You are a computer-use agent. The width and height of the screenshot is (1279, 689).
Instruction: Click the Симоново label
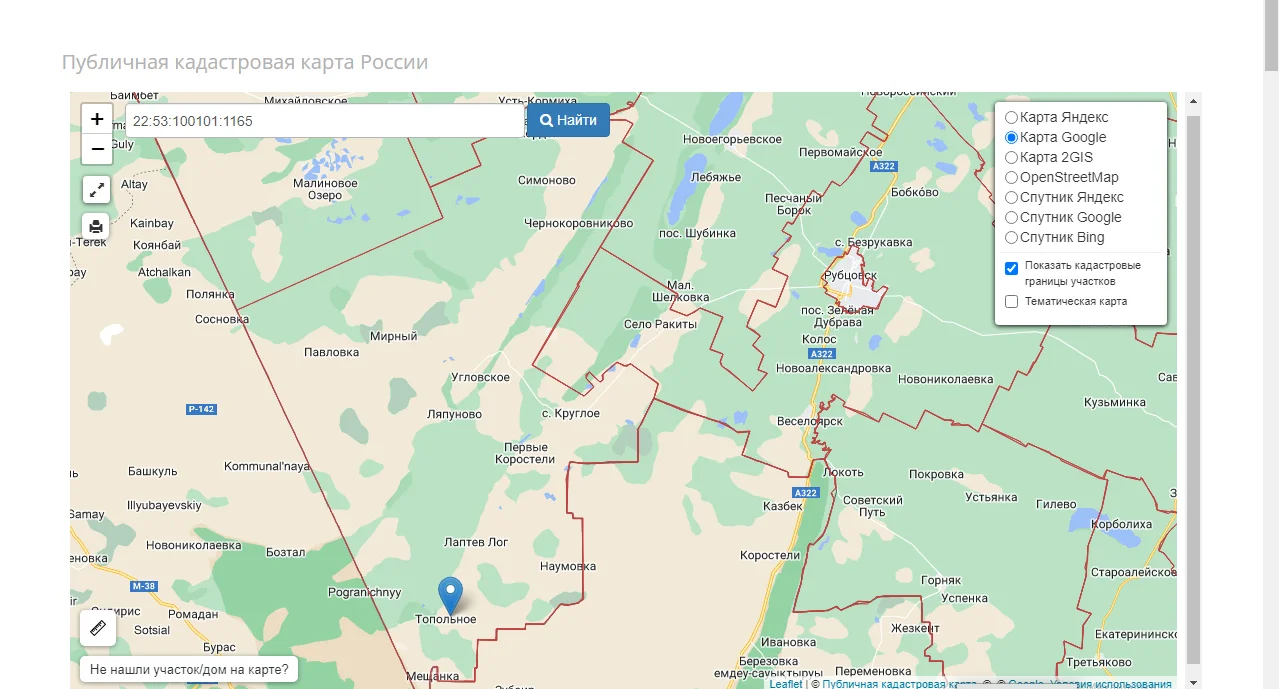pyautogui.click(x=547, y=180)
